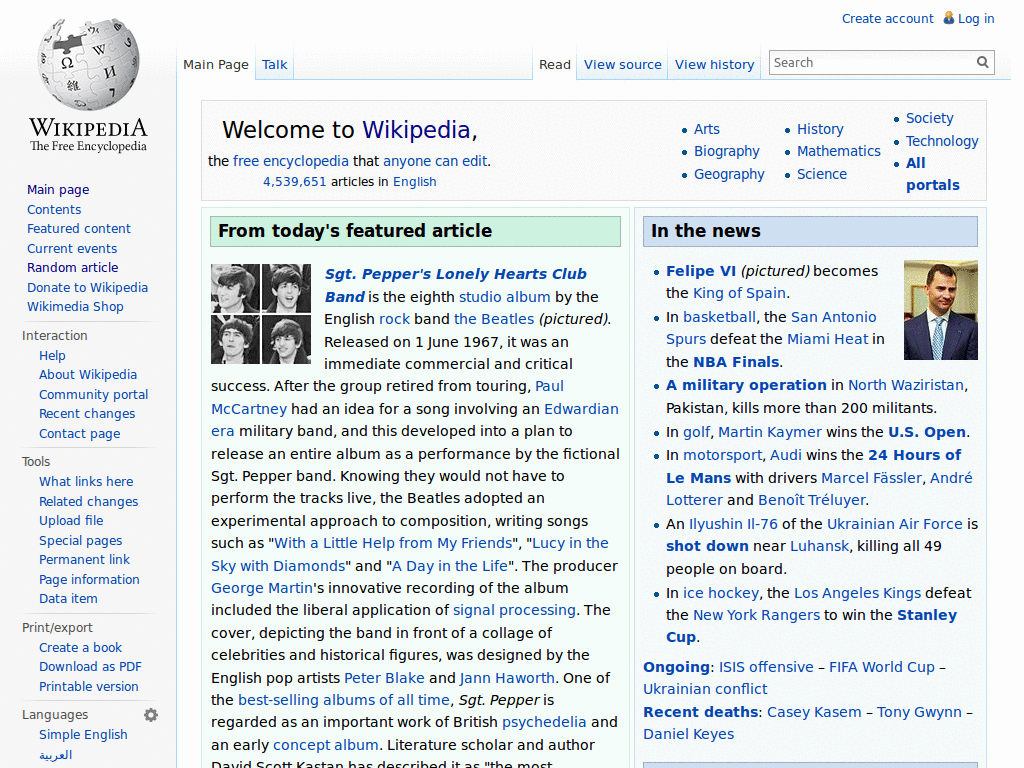Open the U.S. Open news link
This screenshot has height=768, width=1024.
point(927,432)
